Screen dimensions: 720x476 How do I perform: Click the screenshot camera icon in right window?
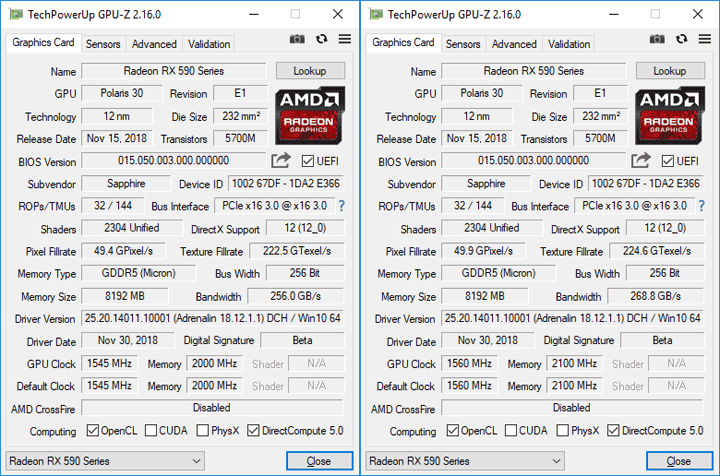tap(657, 39)
